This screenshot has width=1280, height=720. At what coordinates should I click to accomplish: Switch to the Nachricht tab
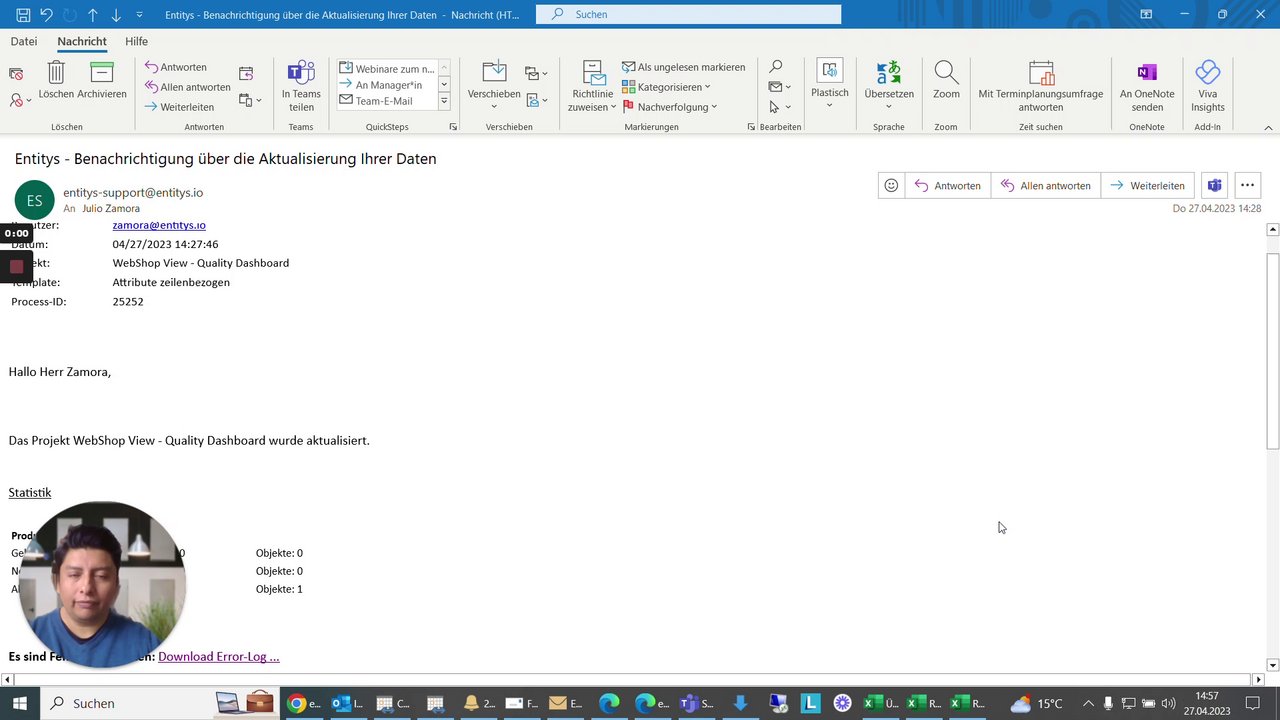[x=82, y=41]
